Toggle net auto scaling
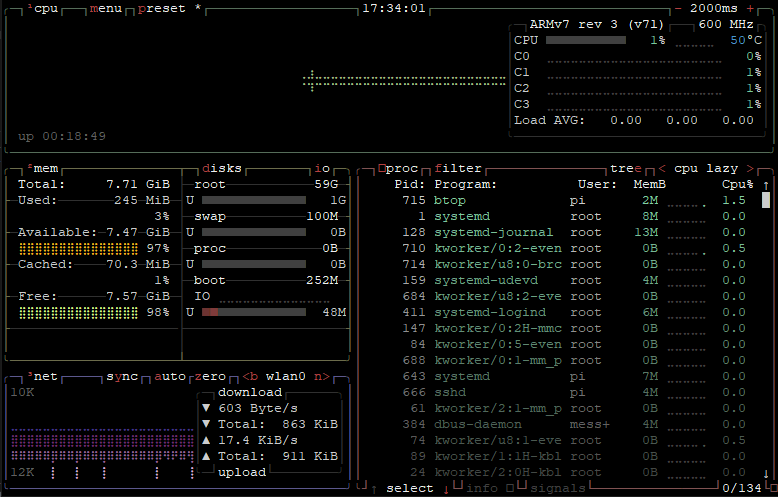 (x=170, y=376)
